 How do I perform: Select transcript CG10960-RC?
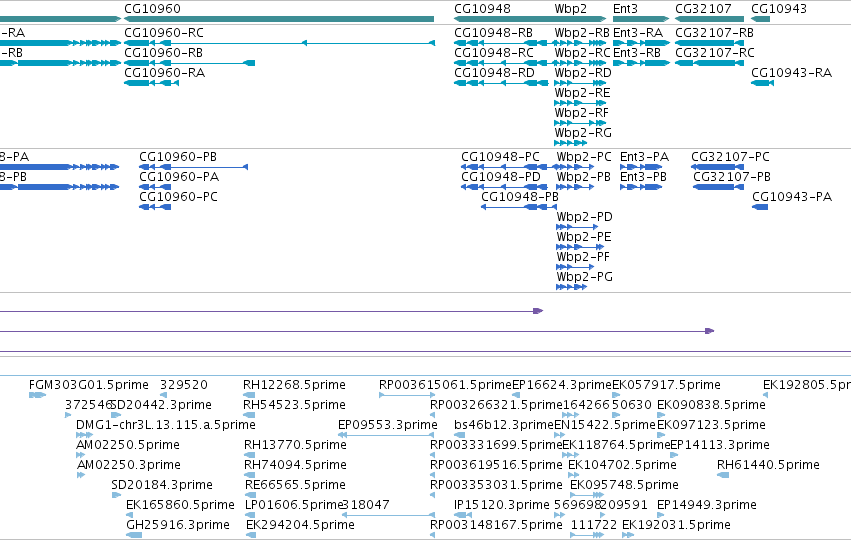point(164,33)
